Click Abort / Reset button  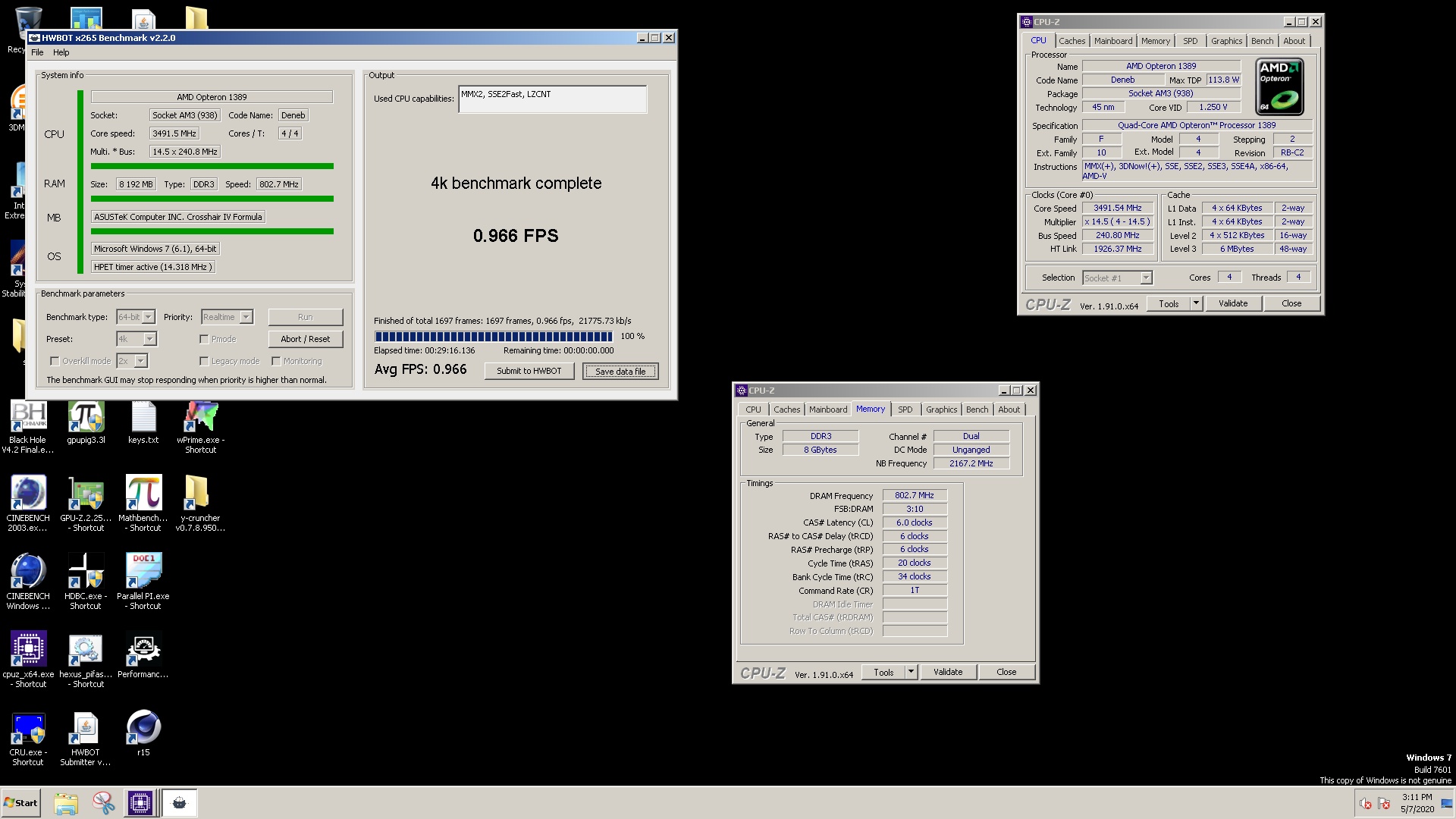(x=306, y=339)
